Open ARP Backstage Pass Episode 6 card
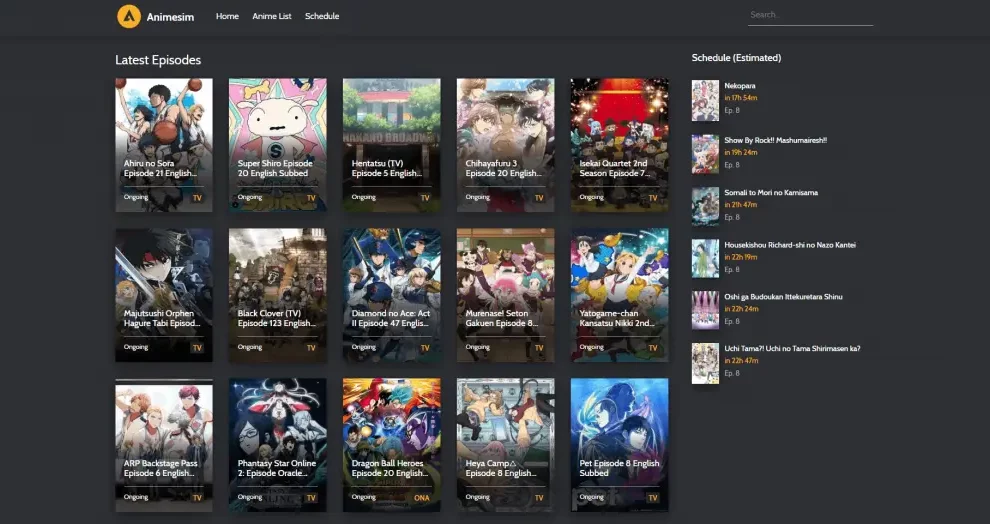Viewport: 990px width, 524px height. click(x=164, y=445)
